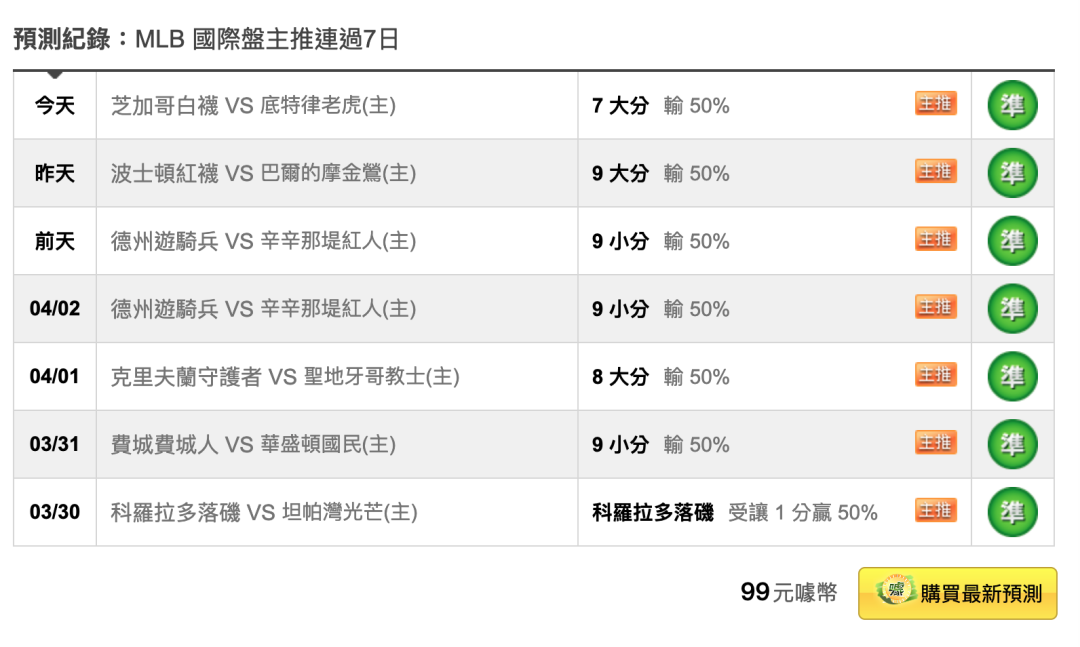1080x647 pixels.
Task: Open the 科羅拉多落磯 VS 坦帕灣光芒 game
Action: (x=264, y=512)
